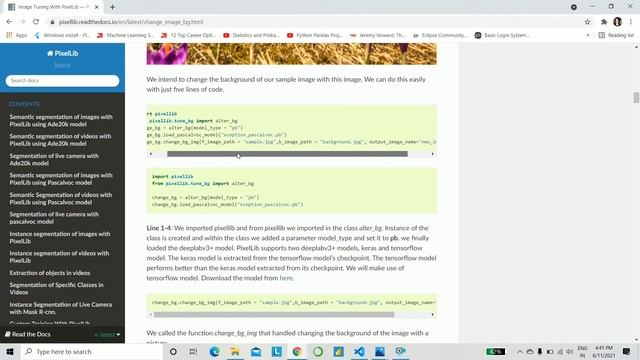Click the taskbar search box
The width and height of the screenshot is (640, 360).
pyautogui.click(x=91, y=351)
